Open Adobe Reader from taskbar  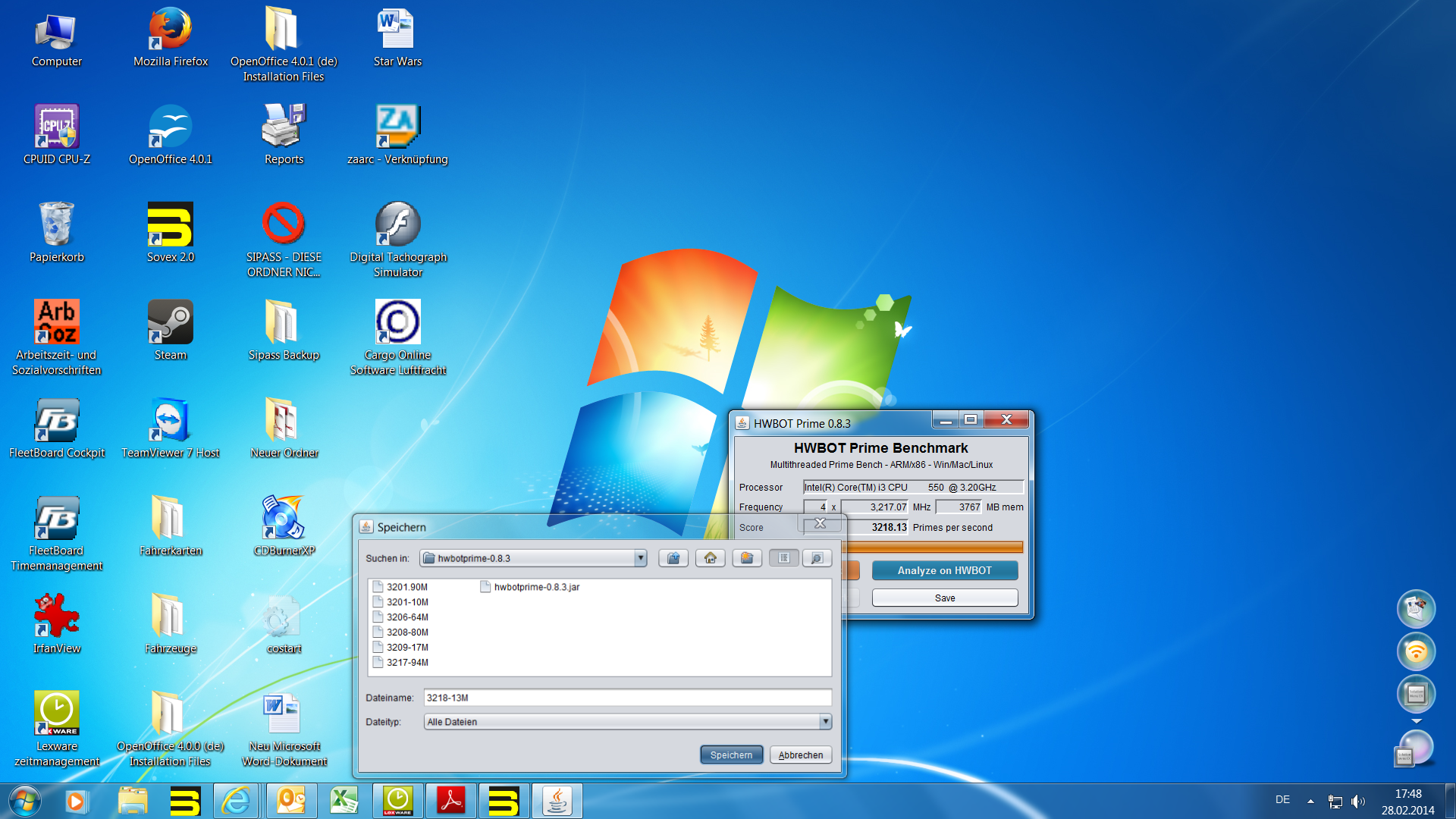pyautogui.click(x=451, y=801)
